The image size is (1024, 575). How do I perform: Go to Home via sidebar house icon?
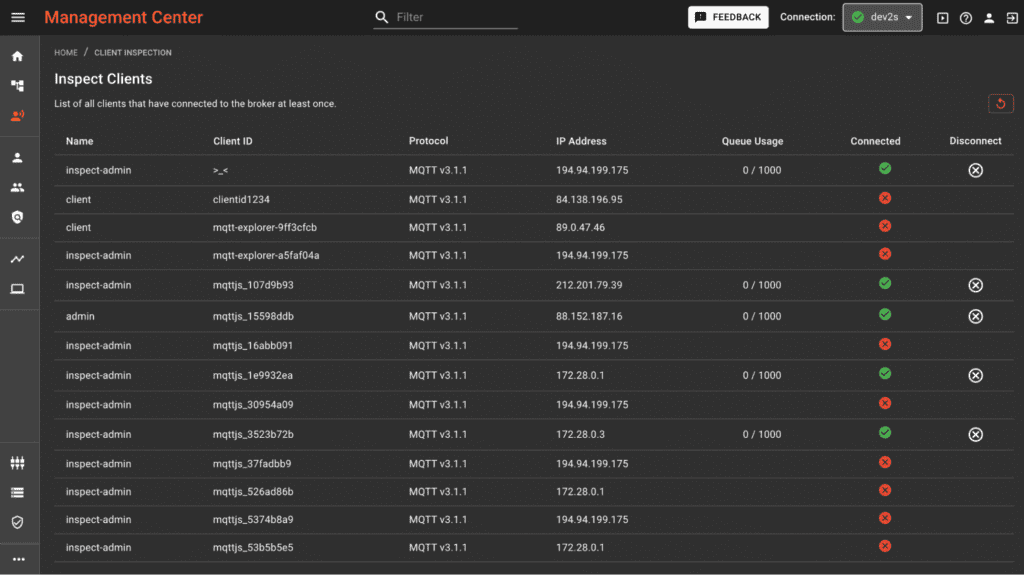click(x=17, y=56)
